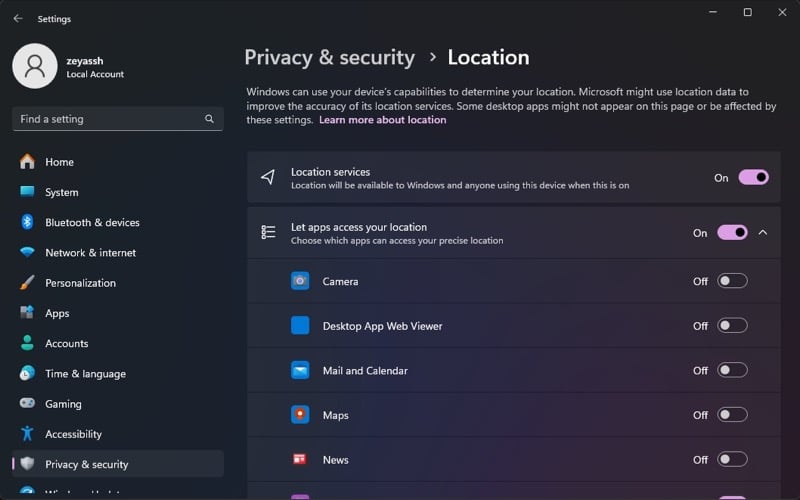Click the Time & language globe icon
The width and height of the screenshot is (800, 500).
click(x=27, y=373)
